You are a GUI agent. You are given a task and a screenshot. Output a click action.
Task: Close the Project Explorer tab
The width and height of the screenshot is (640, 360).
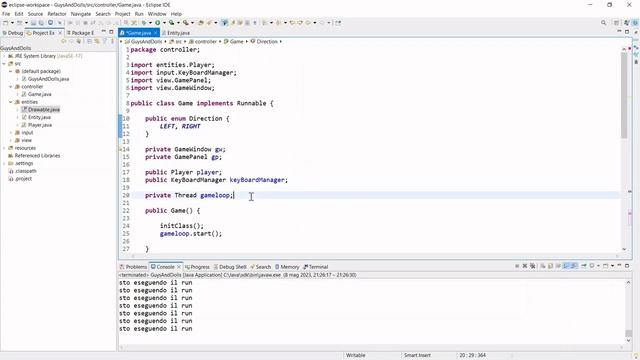(60, 33)
